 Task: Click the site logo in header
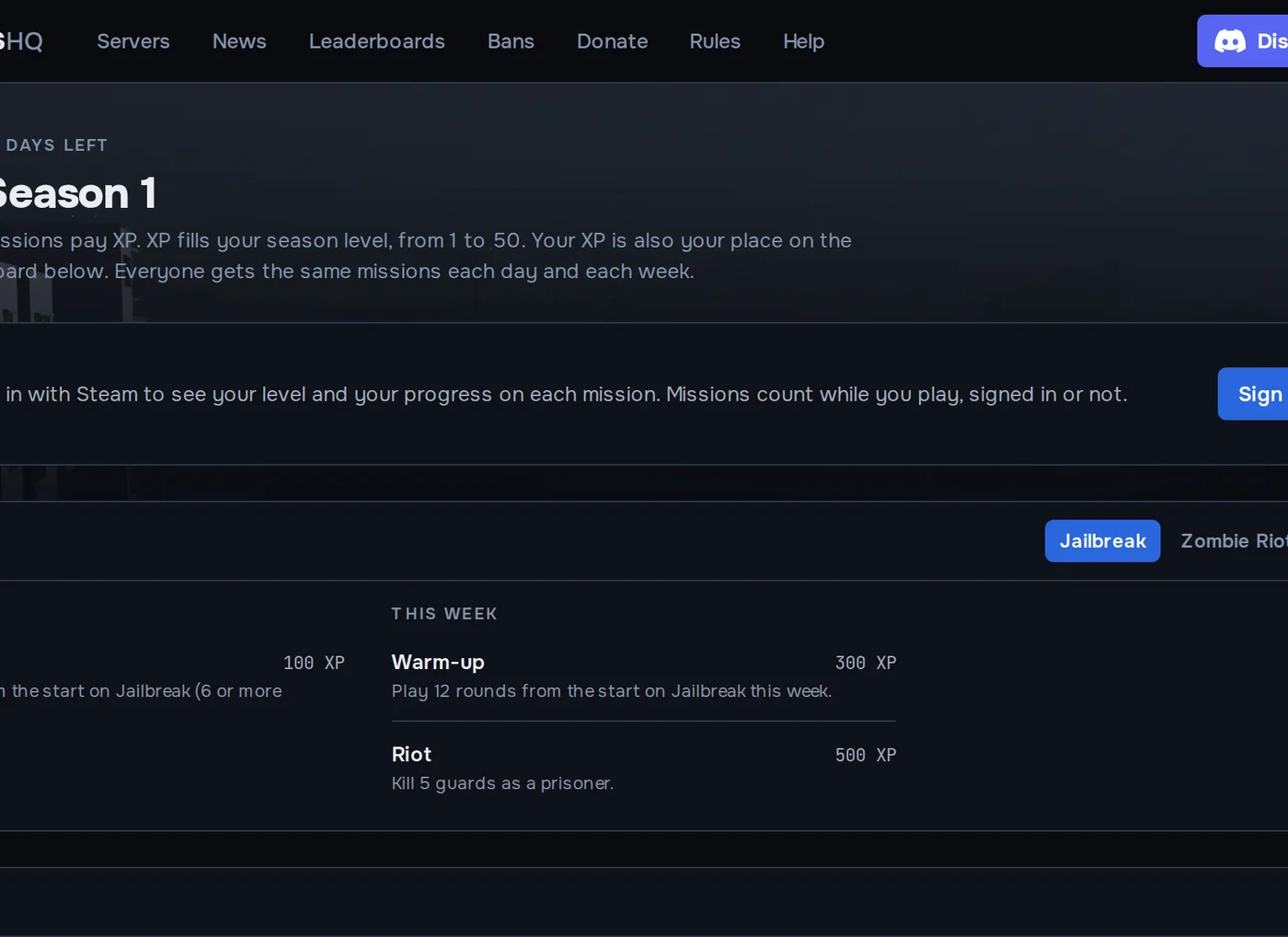(x=21, y=41)
